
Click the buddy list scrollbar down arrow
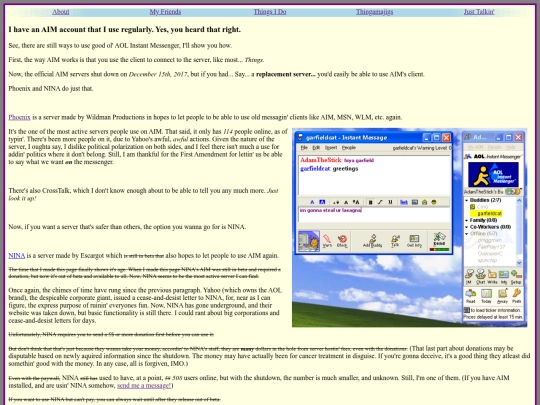(x=519, y=263)
